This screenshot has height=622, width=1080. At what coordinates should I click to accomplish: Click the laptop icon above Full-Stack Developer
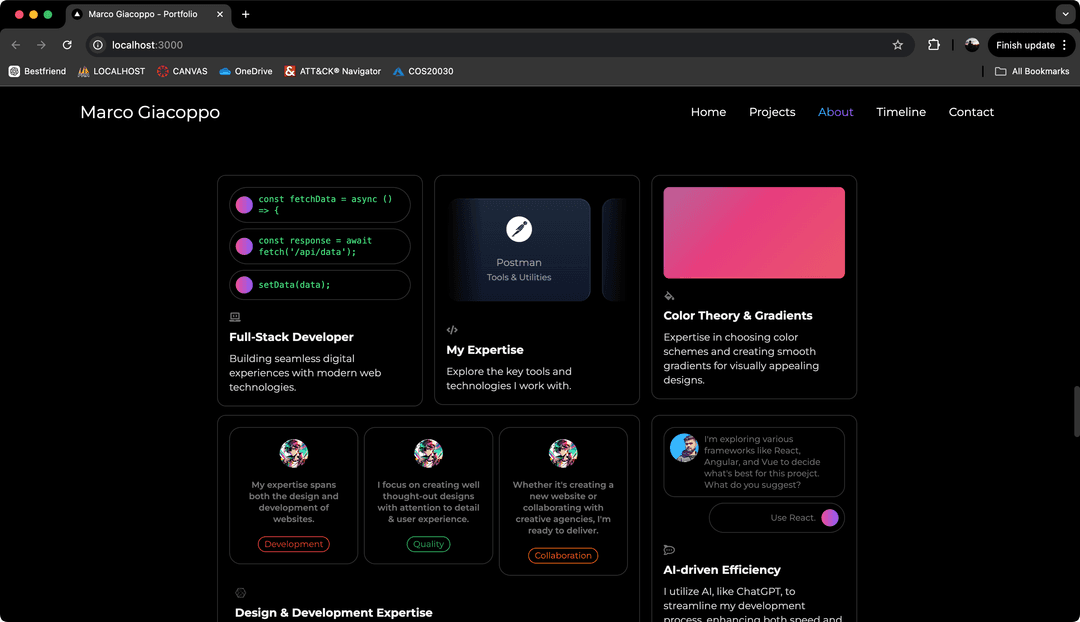(x=235, y=317)
